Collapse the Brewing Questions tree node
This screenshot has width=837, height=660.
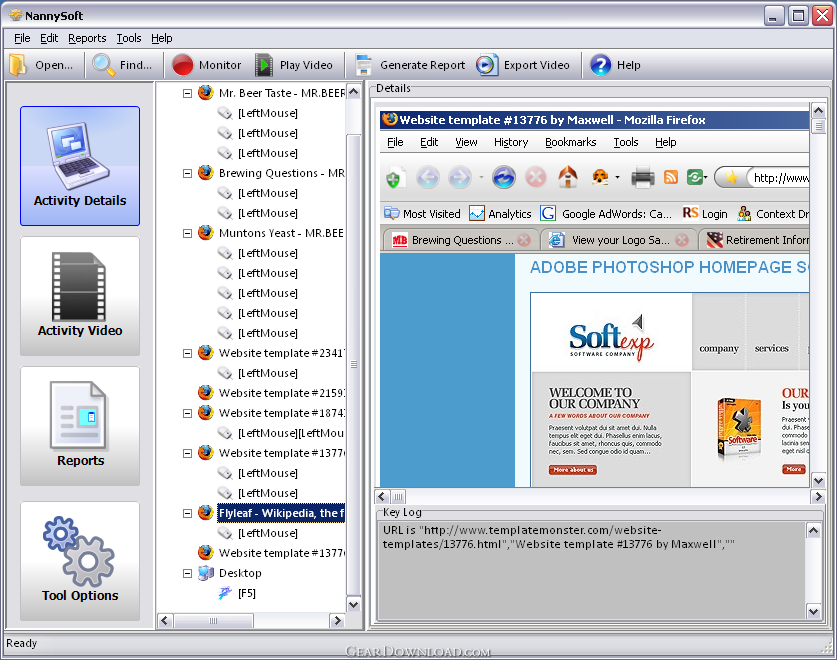pos(187,174)
